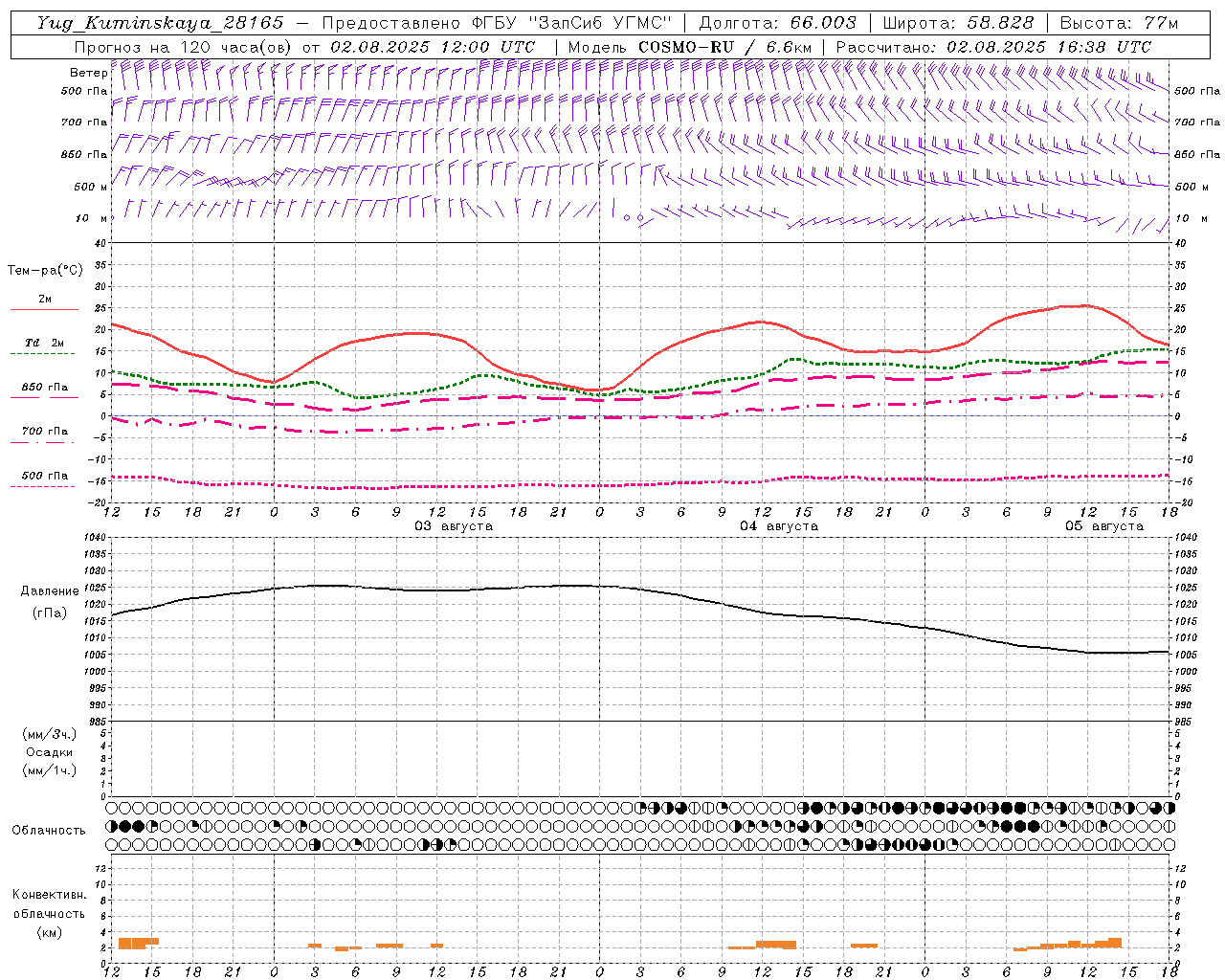Click the Давление panel label
1225x980 pixels.
point(50,591)
